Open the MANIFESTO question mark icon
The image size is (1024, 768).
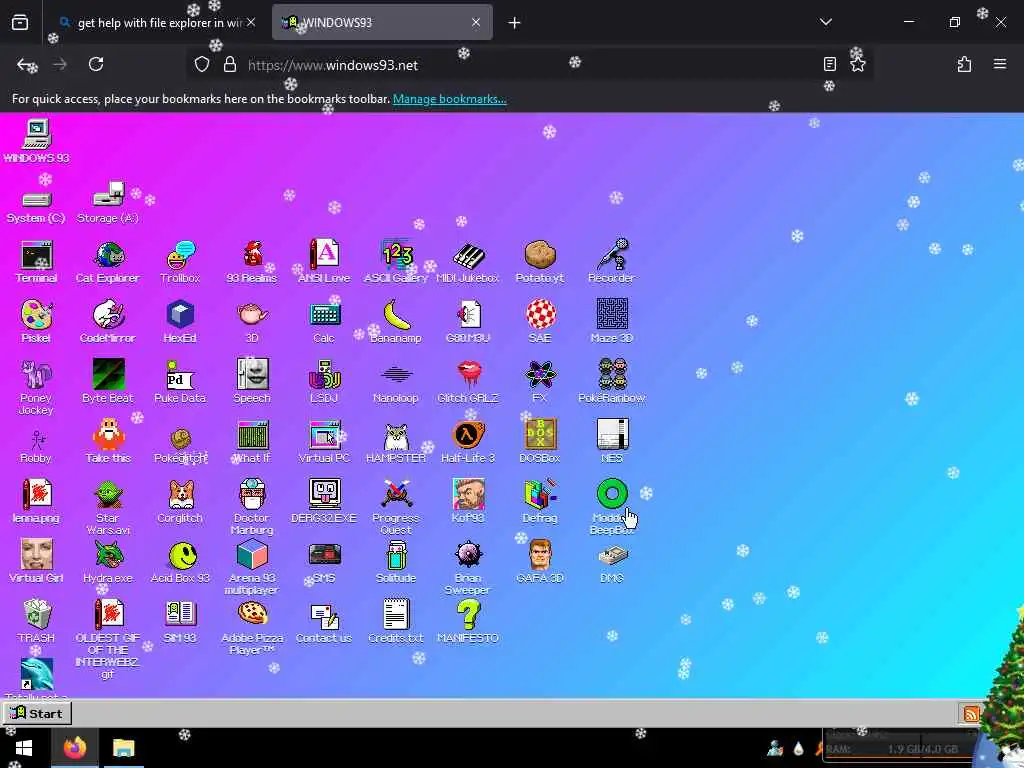coord(468,622)
